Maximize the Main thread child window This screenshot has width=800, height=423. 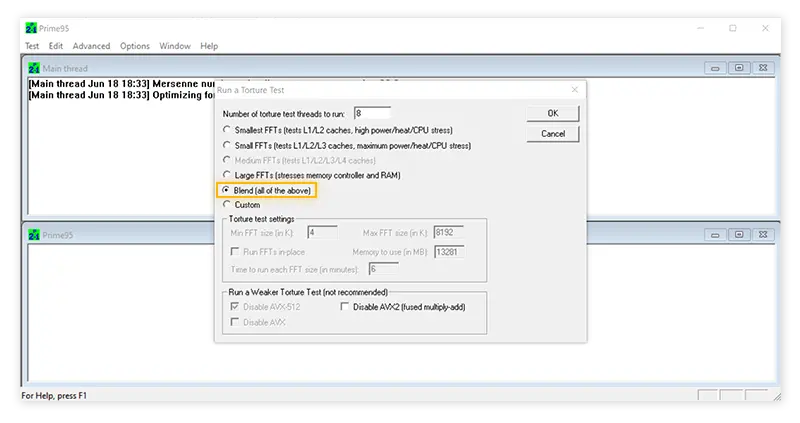[739, 68]
